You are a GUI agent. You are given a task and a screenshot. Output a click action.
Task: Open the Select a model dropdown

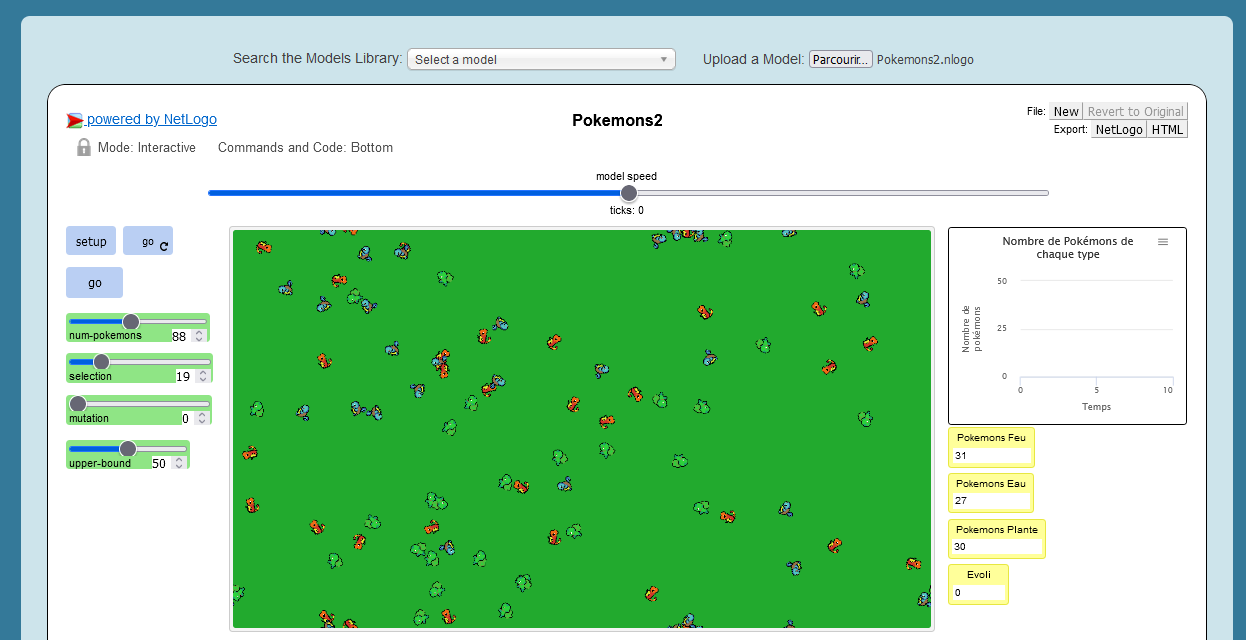[541, 59]
